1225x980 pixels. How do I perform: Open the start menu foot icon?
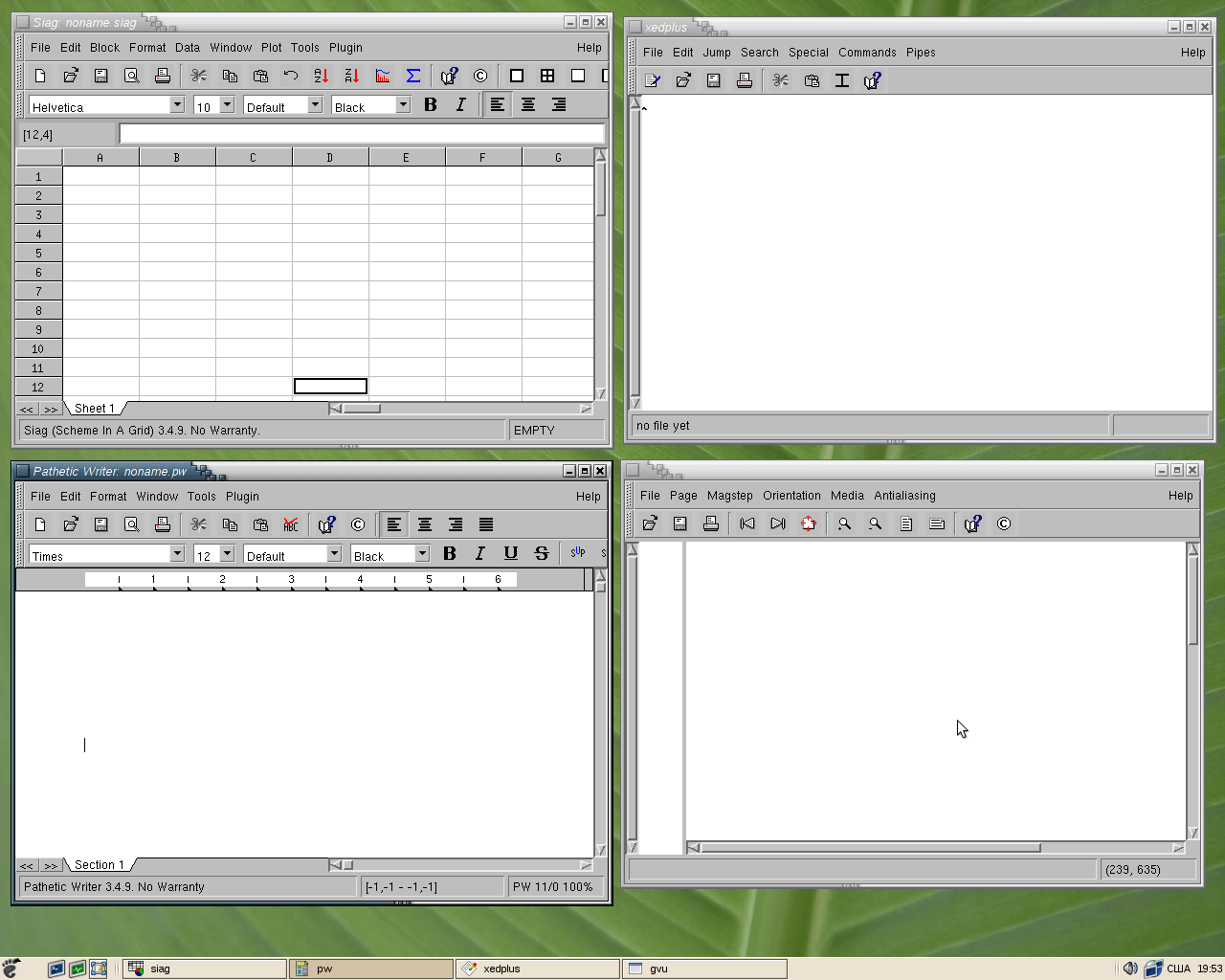[11, 969]
